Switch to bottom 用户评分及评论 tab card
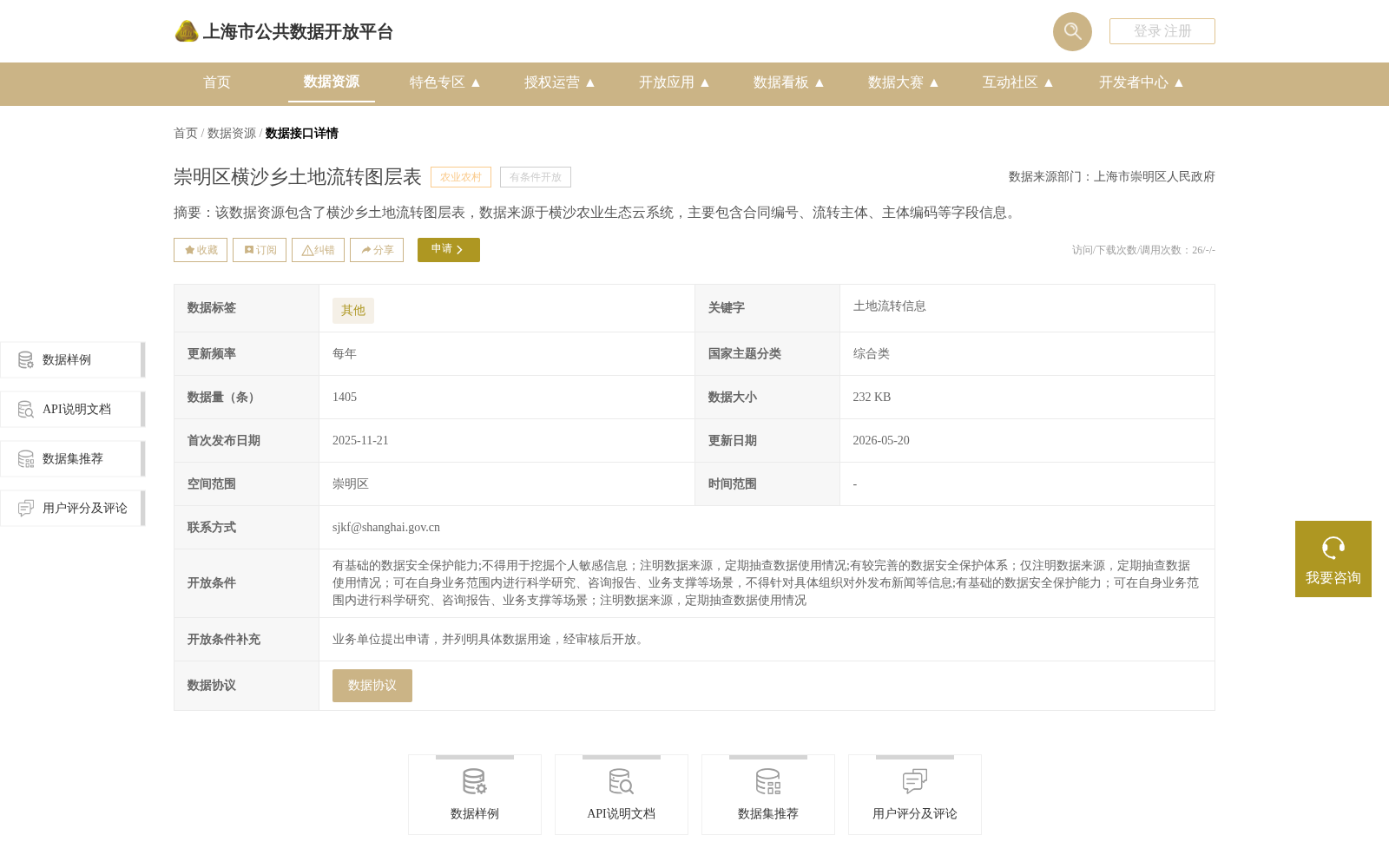Screen dimensions: 1389x868 (x=915, y=795)
